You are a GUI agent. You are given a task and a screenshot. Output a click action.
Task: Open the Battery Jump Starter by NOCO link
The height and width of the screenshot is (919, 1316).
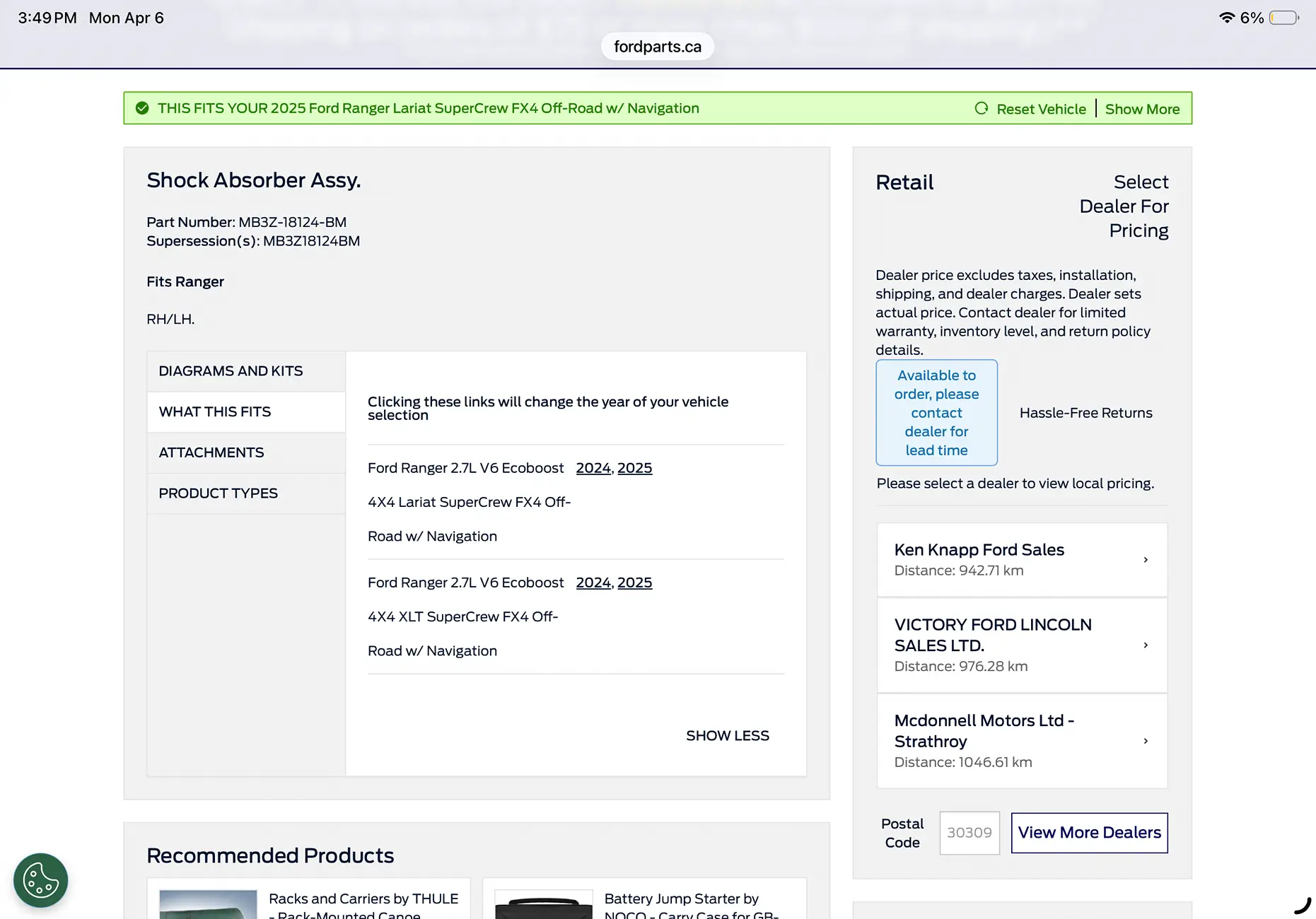coord(692,906)
